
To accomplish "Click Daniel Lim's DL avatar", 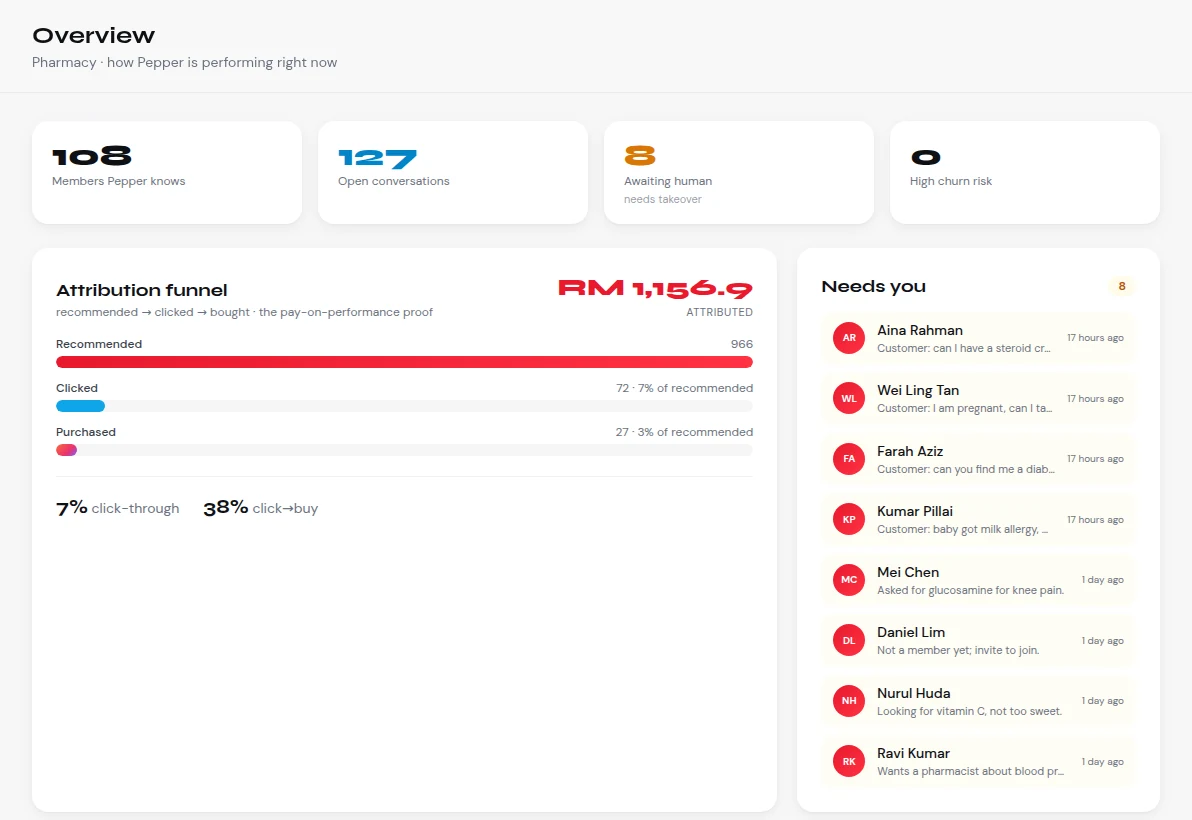I will [849, 641].
